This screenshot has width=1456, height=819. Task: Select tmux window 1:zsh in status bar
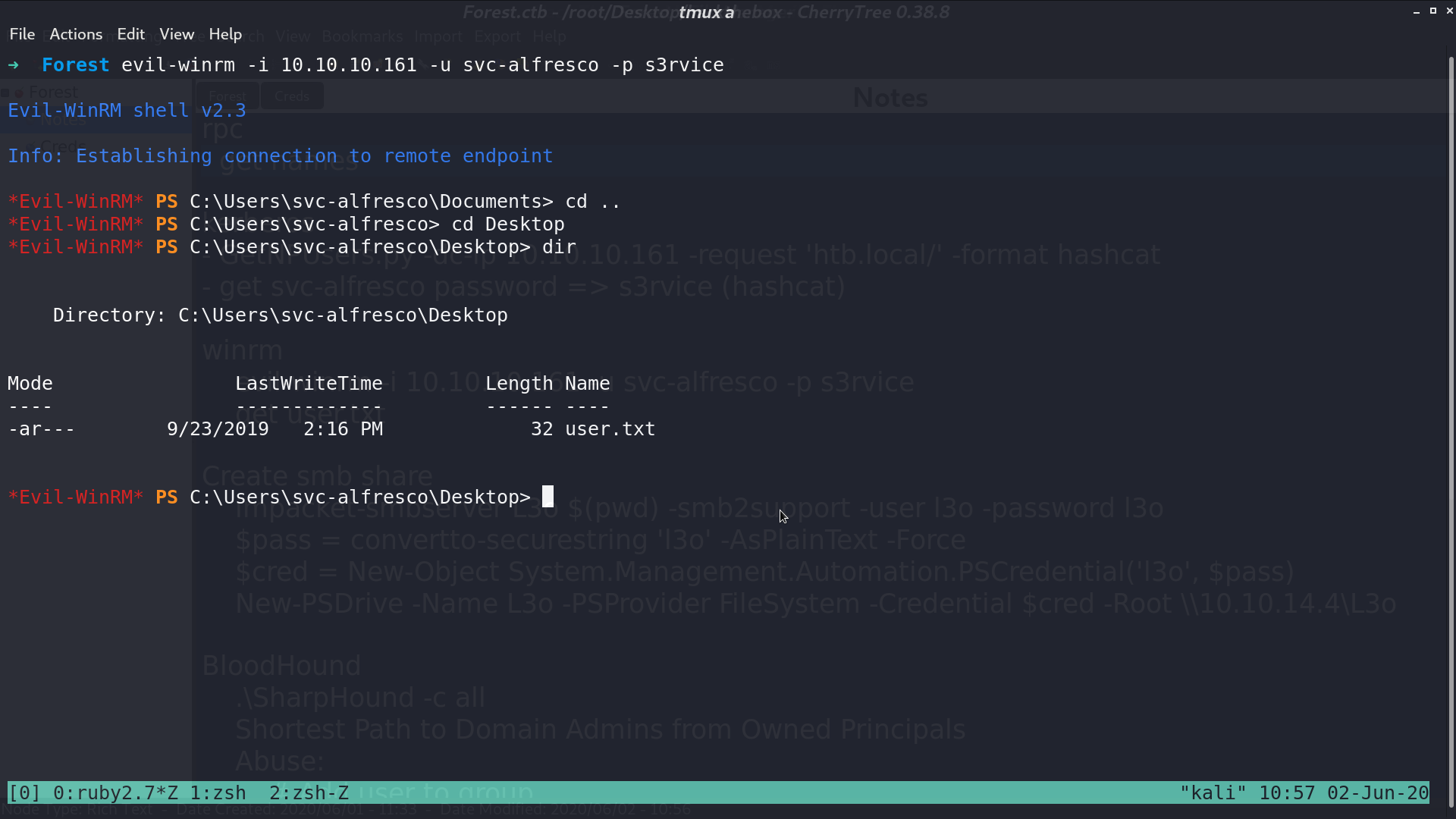pos(218,793)
